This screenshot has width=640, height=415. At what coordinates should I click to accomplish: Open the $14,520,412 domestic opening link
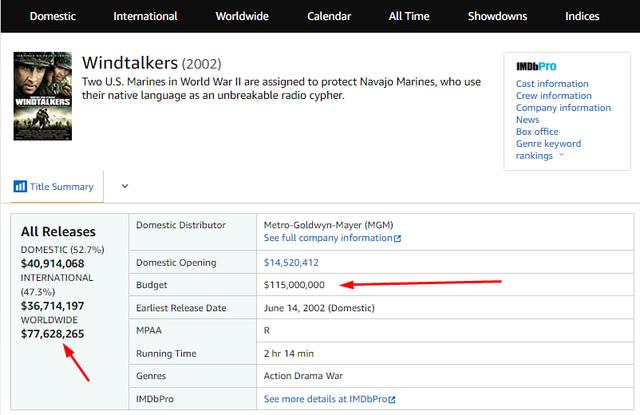coord(291,262)
